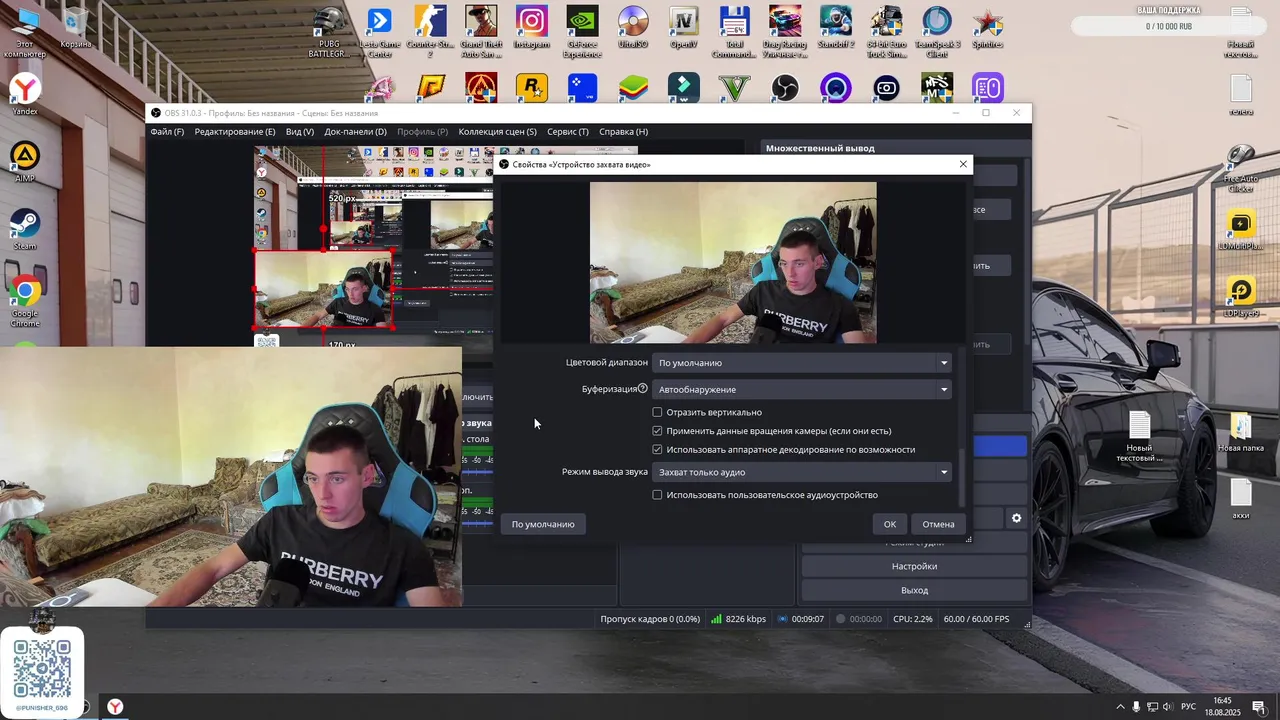This screenshot has height=720, width=1280.
Task: Launch LDMultiPlayer desktop icon
Action: [1240, 229]
